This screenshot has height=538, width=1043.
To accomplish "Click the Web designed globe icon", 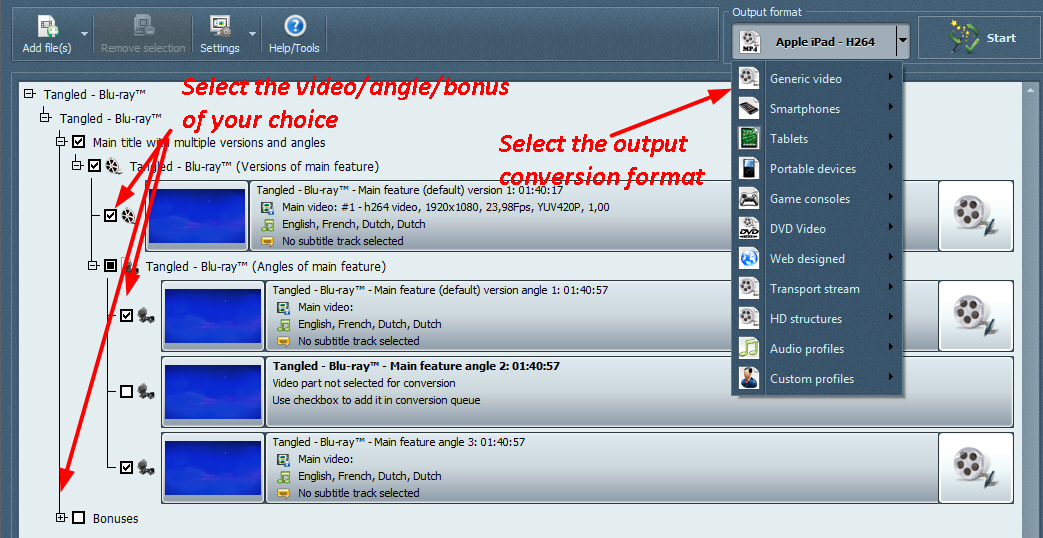I will click(x=749, y=259).
